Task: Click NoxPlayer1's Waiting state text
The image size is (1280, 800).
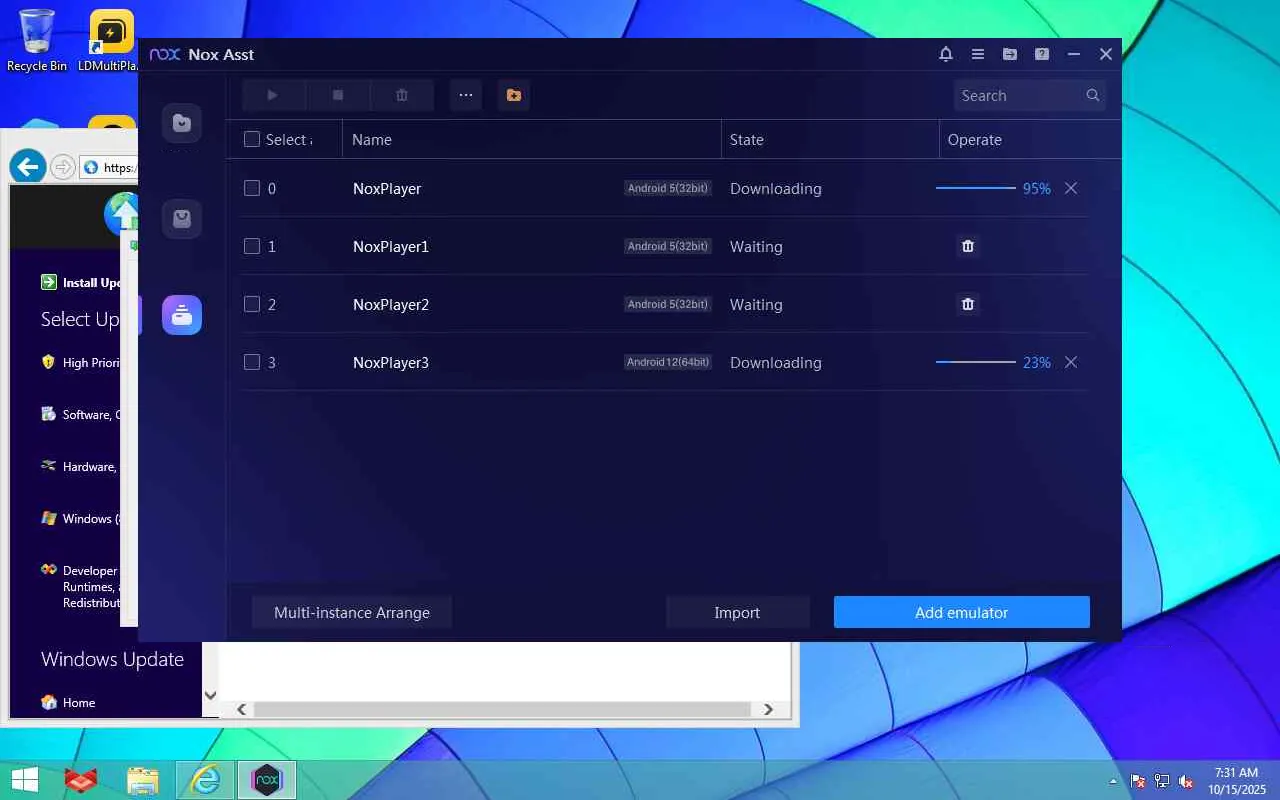Action: tap(756, 246)
